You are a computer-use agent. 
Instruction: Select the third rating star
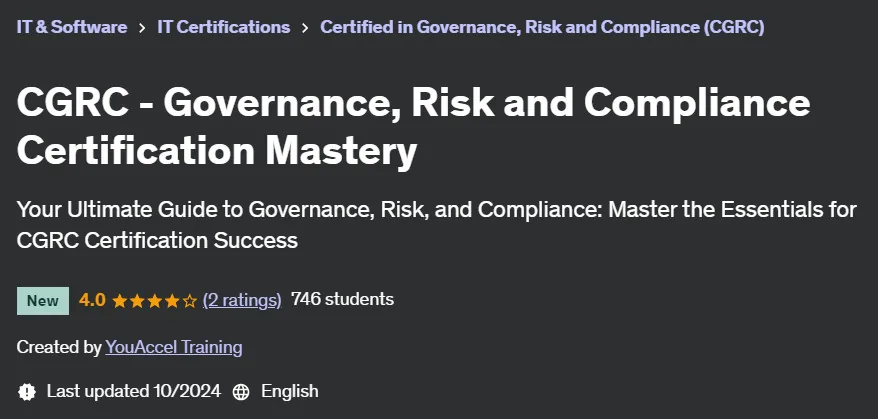[x=155, y=301]
